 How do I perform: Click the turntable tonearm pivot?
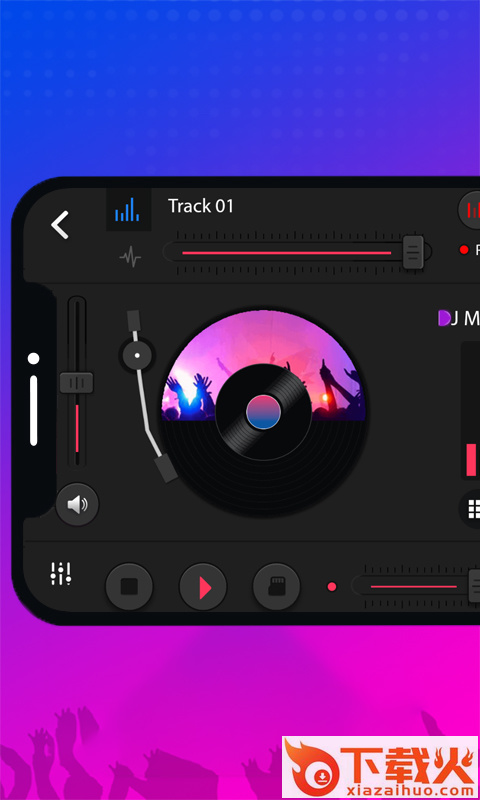(137, 355)
